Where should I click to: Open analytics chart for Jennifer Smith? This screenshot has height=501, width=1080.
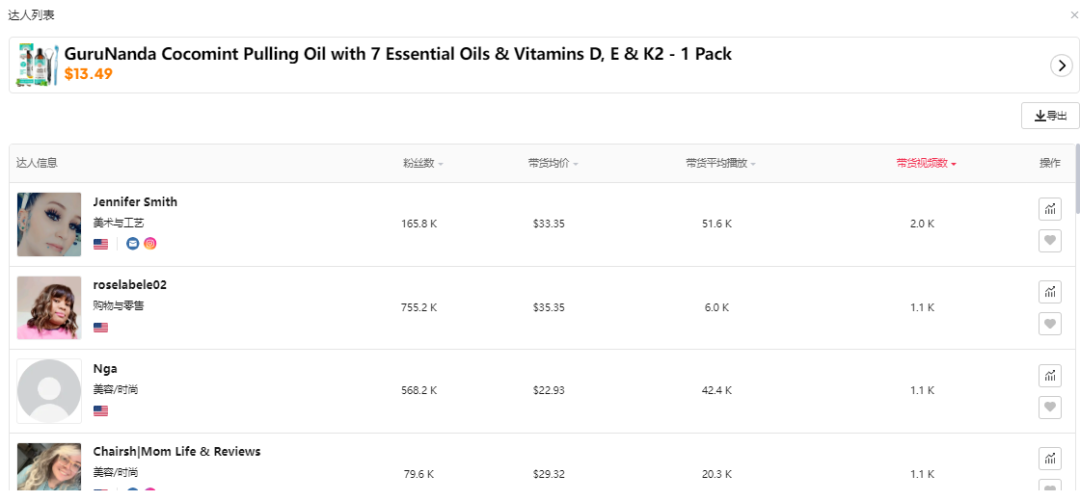(1049, 209)
